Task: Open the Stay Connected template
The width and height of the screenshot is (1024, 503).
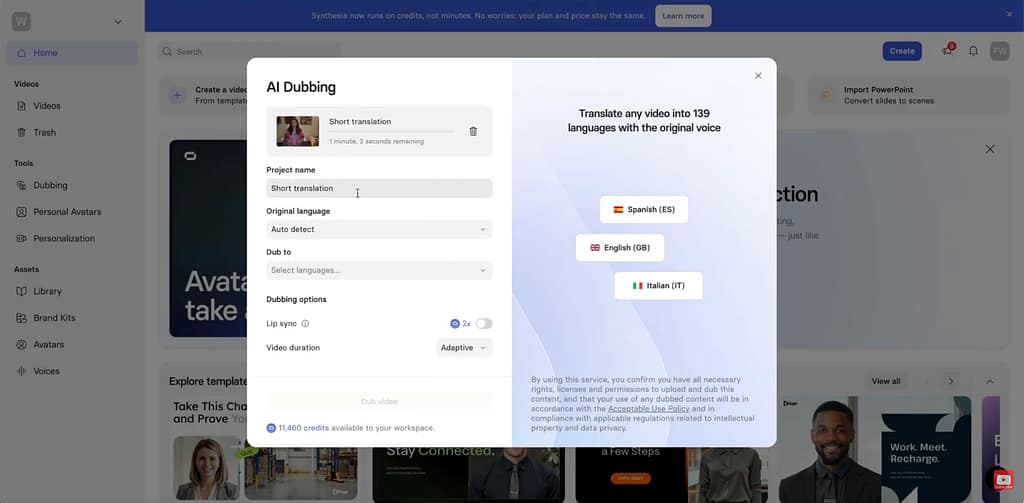Action: (468, 474)
